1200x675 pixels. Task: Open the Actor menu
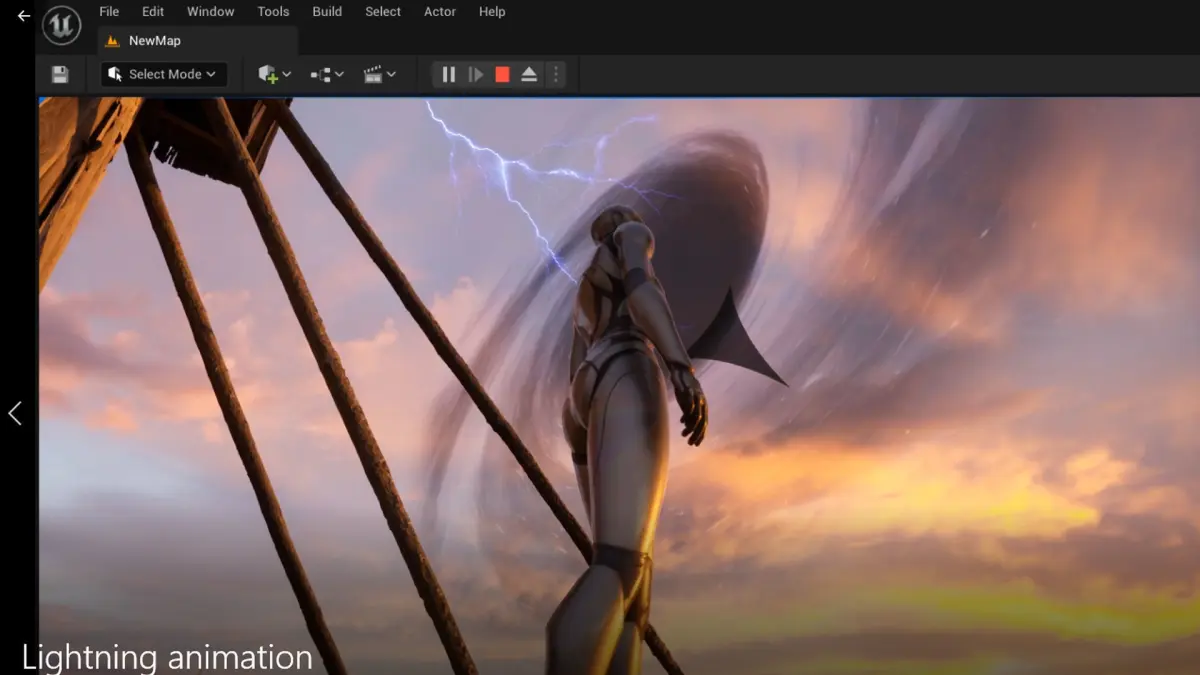(x=440, y=12)
